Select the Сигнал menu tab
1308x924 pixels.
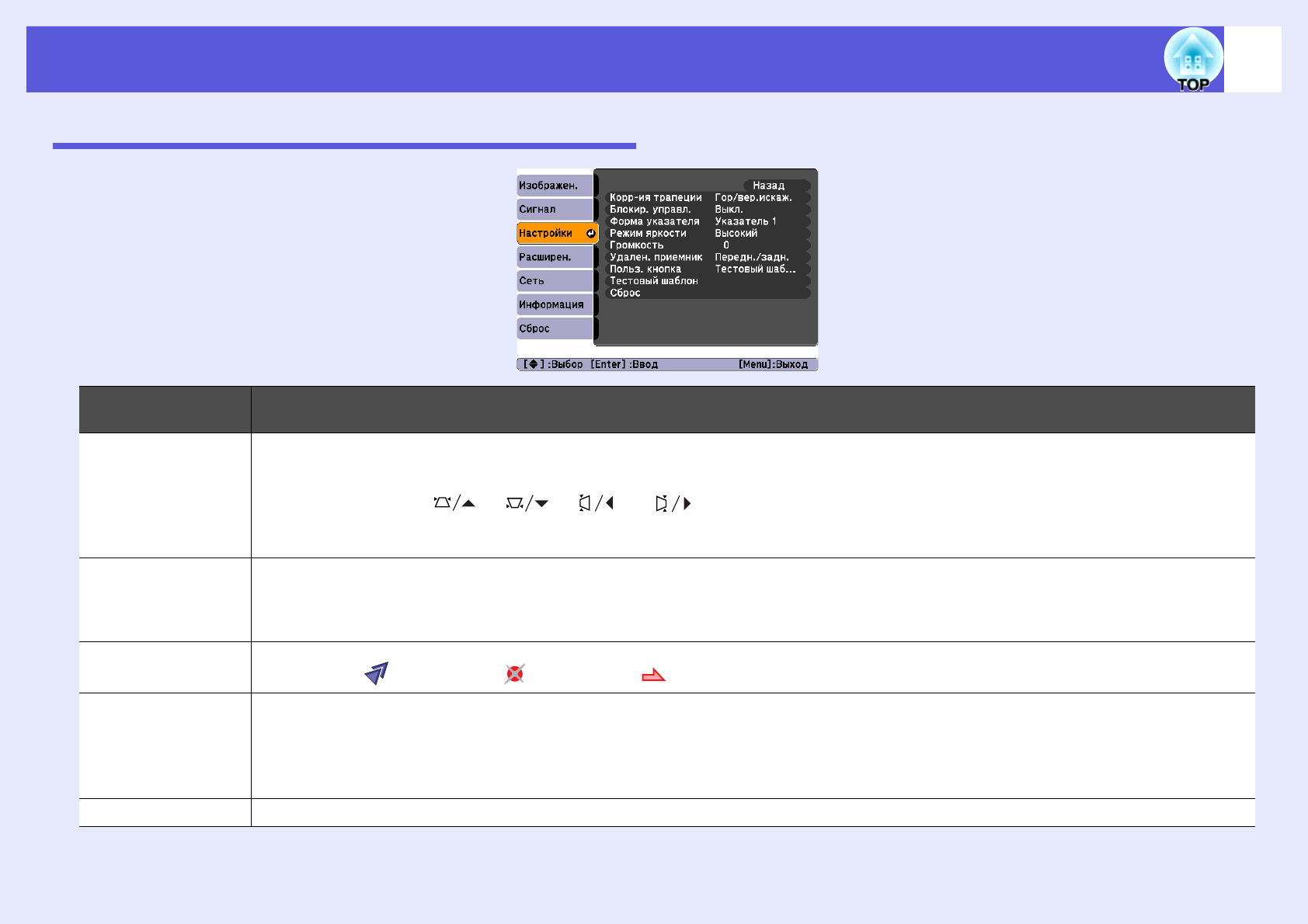point(555,210)
